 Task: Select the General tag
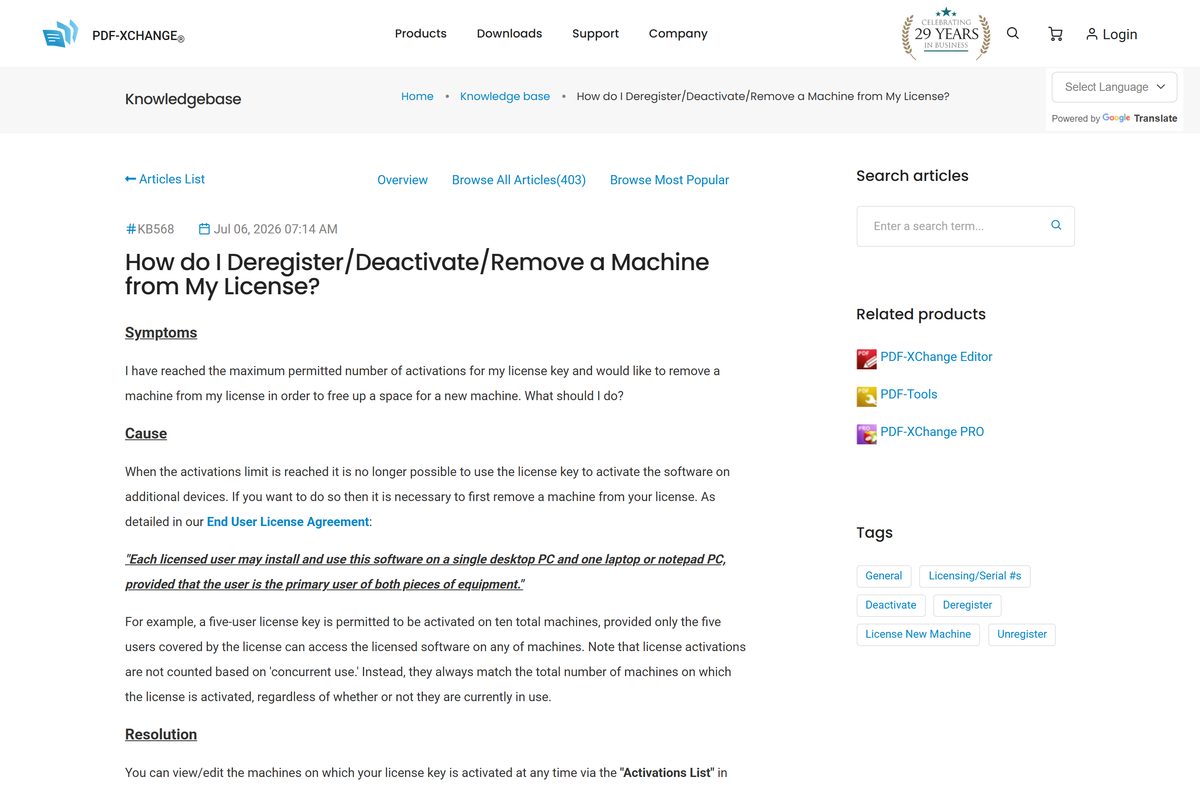tap(884, 576)
